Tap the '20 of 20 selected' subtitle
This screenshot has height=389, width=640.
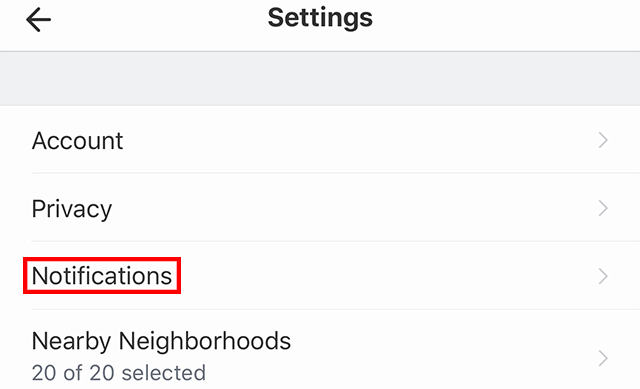(118, 373)
